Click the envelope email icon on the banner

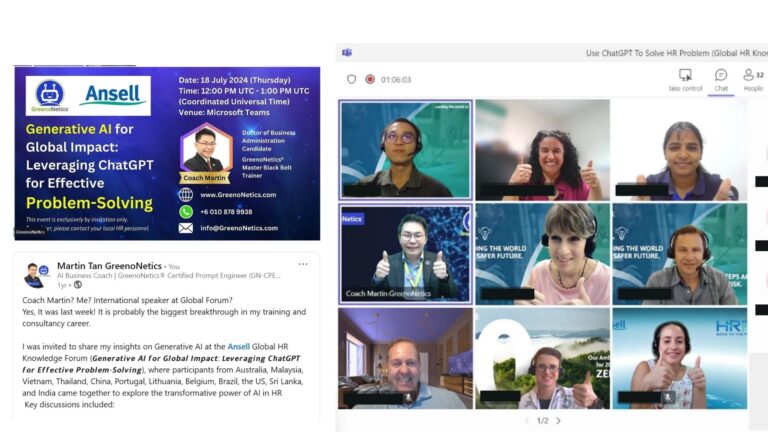186,228
